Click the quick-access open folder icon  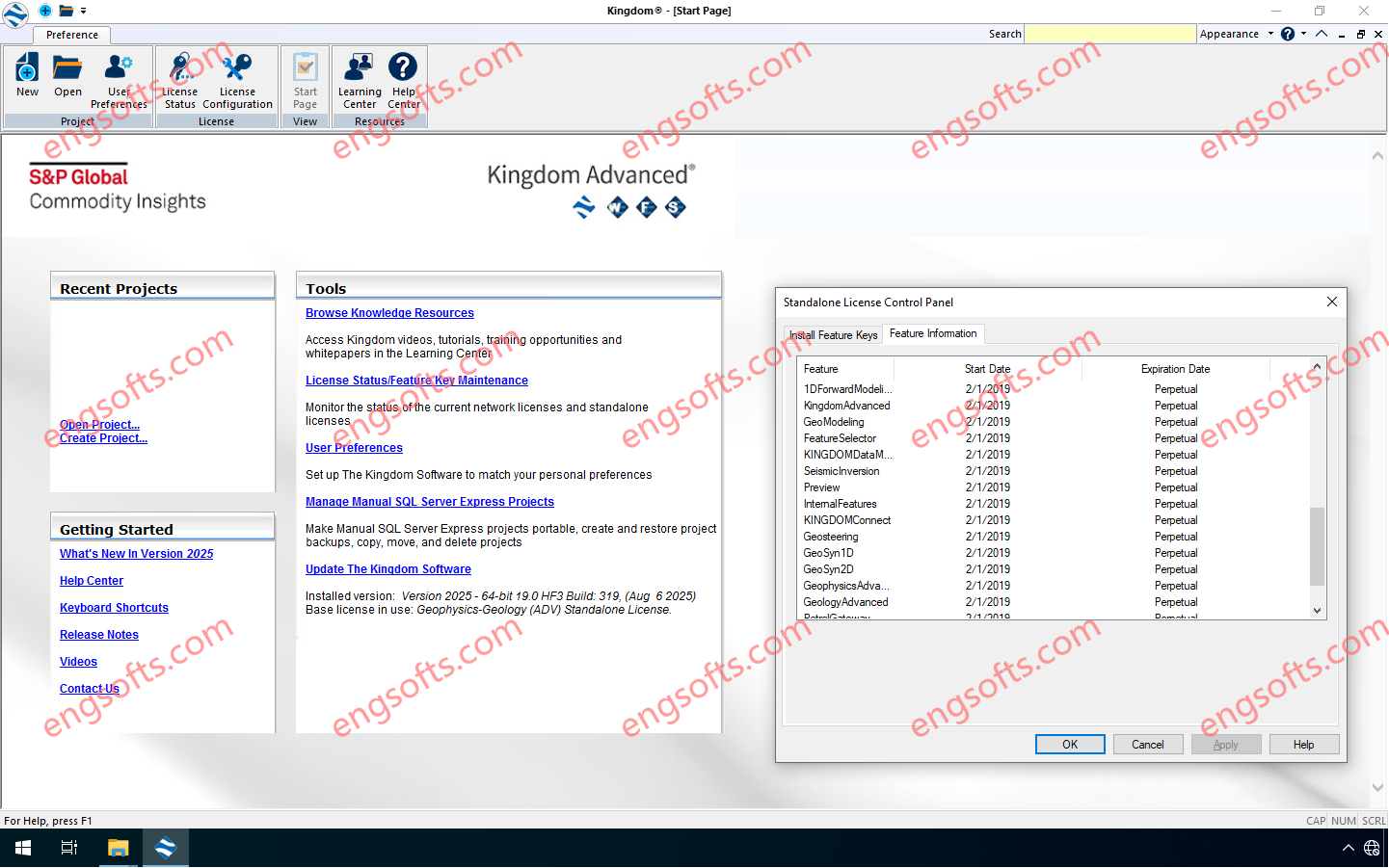(x=67, y=11)
